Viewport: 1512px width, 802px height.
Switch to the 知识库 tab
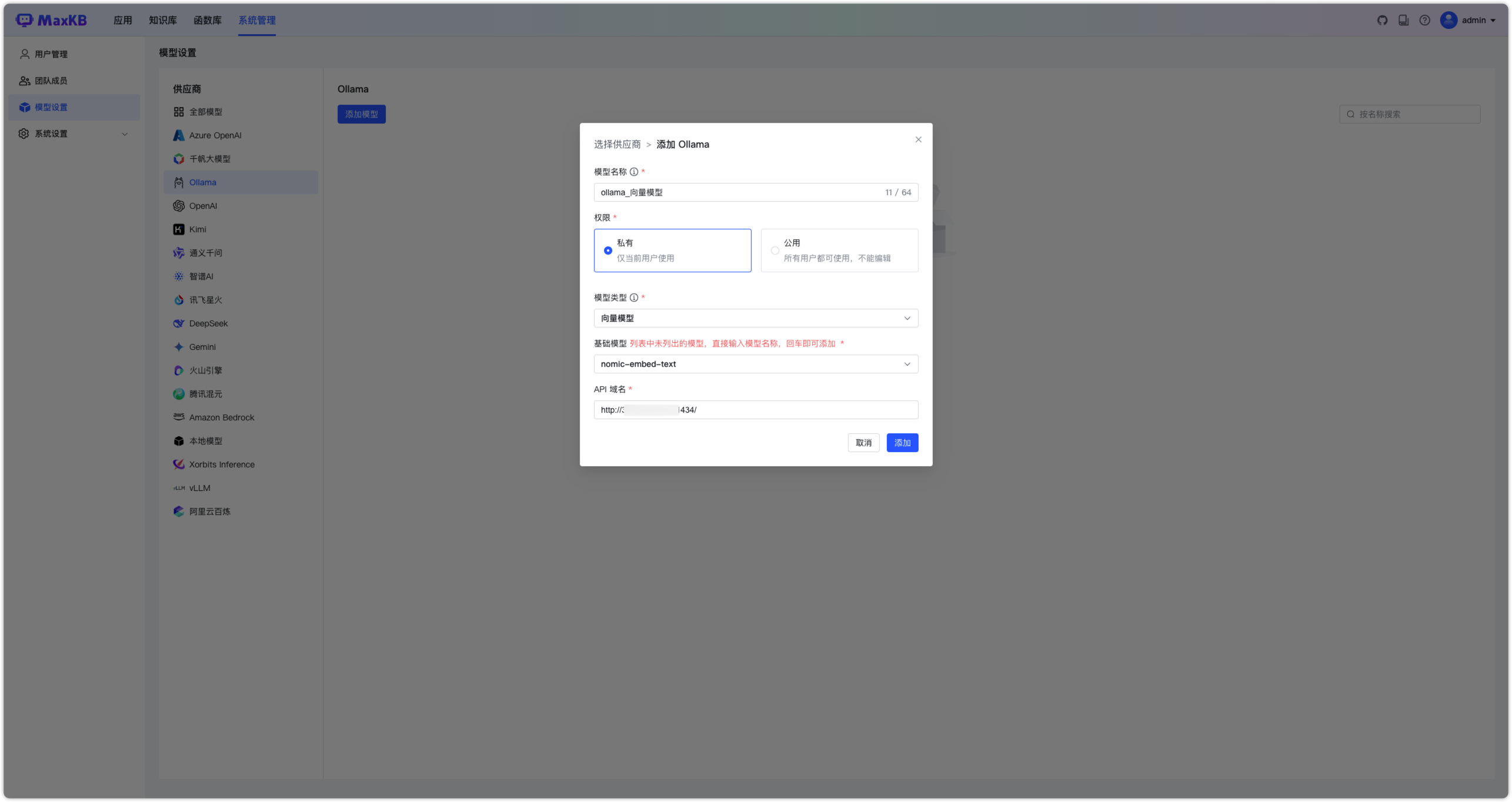pos(163,20)
